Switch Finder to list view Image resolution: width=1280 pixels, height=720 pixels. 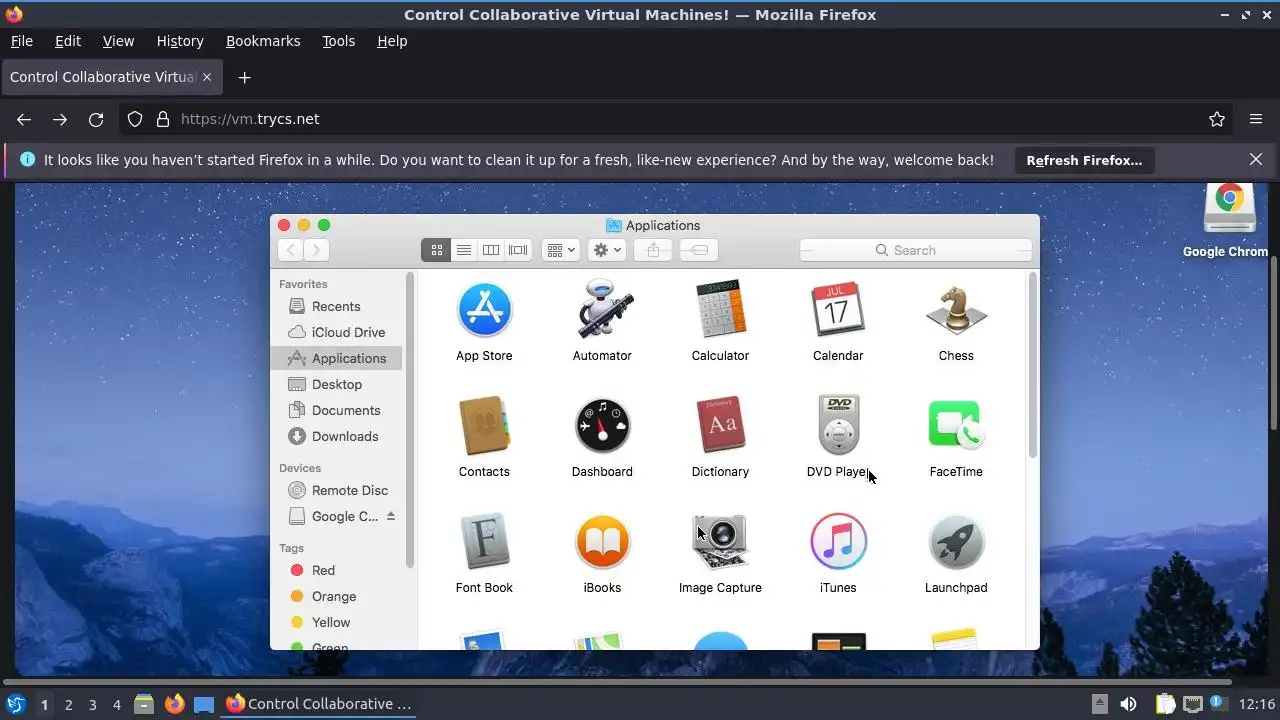pos(463,250)
